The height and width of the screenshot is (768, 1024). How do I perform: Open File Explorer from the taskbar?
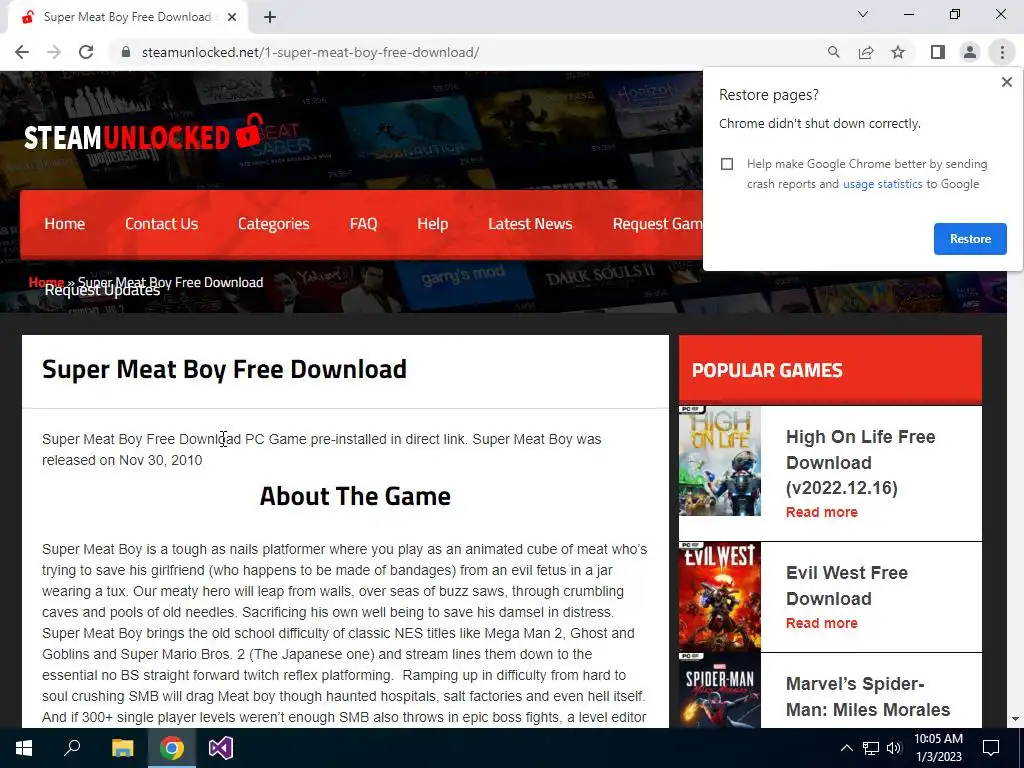tap(122, 748)
